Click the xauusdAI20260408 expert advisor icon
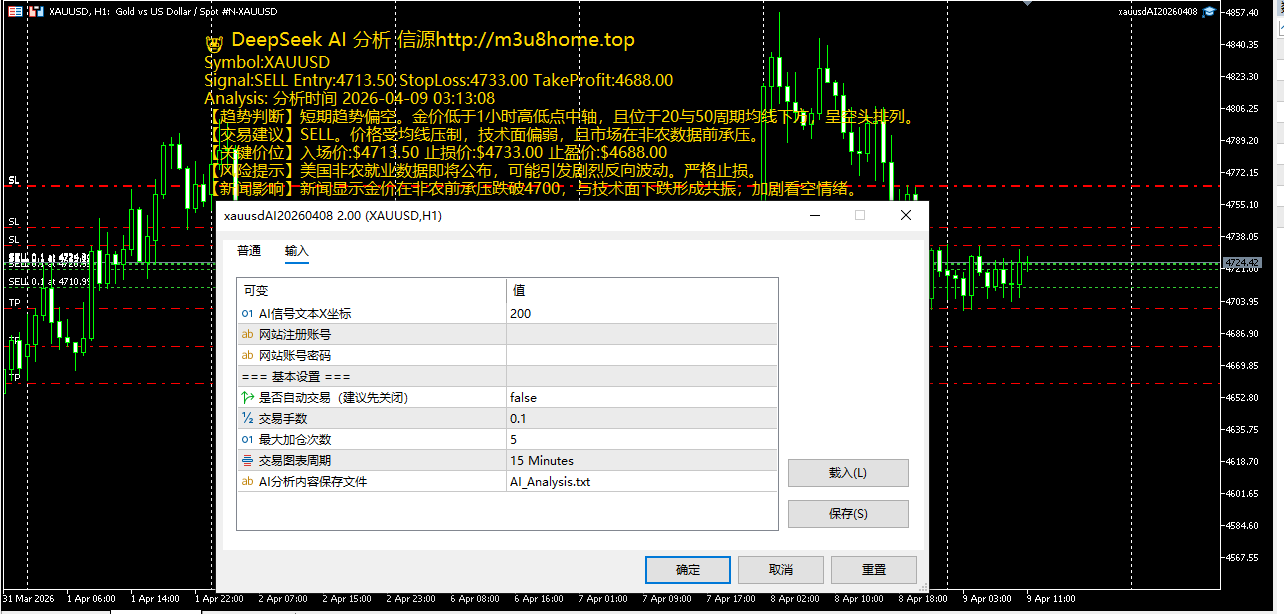 [1209, 11]
